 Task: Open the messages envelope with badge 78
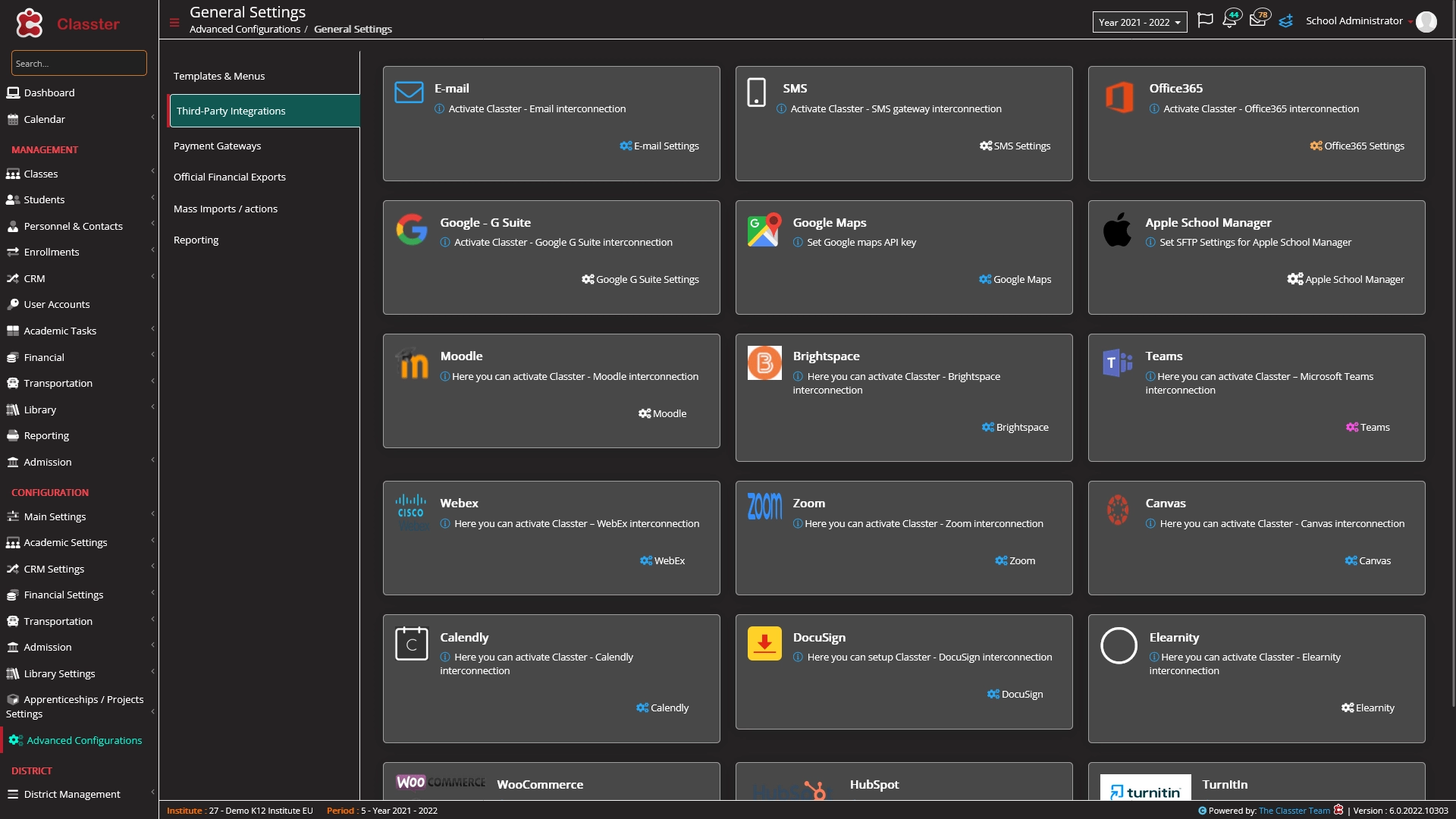[x=1258, y=20]
